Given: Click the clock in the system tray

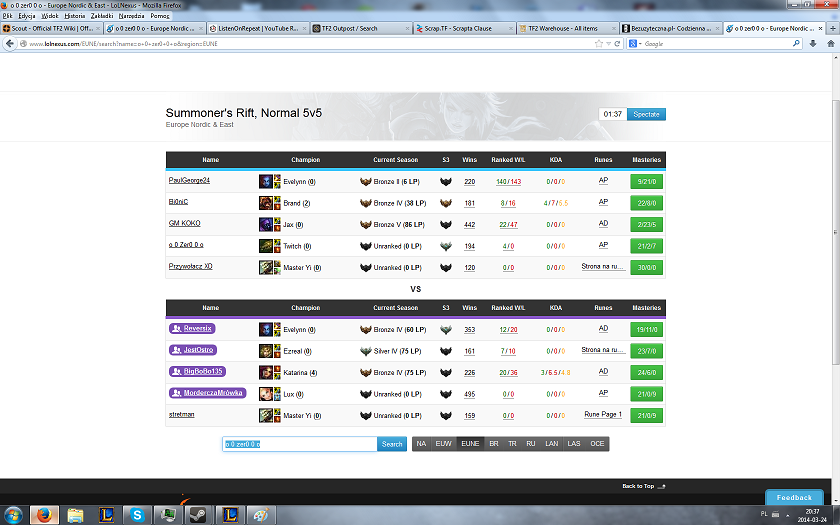Looking at the screenshot, I should pos(812,515).
